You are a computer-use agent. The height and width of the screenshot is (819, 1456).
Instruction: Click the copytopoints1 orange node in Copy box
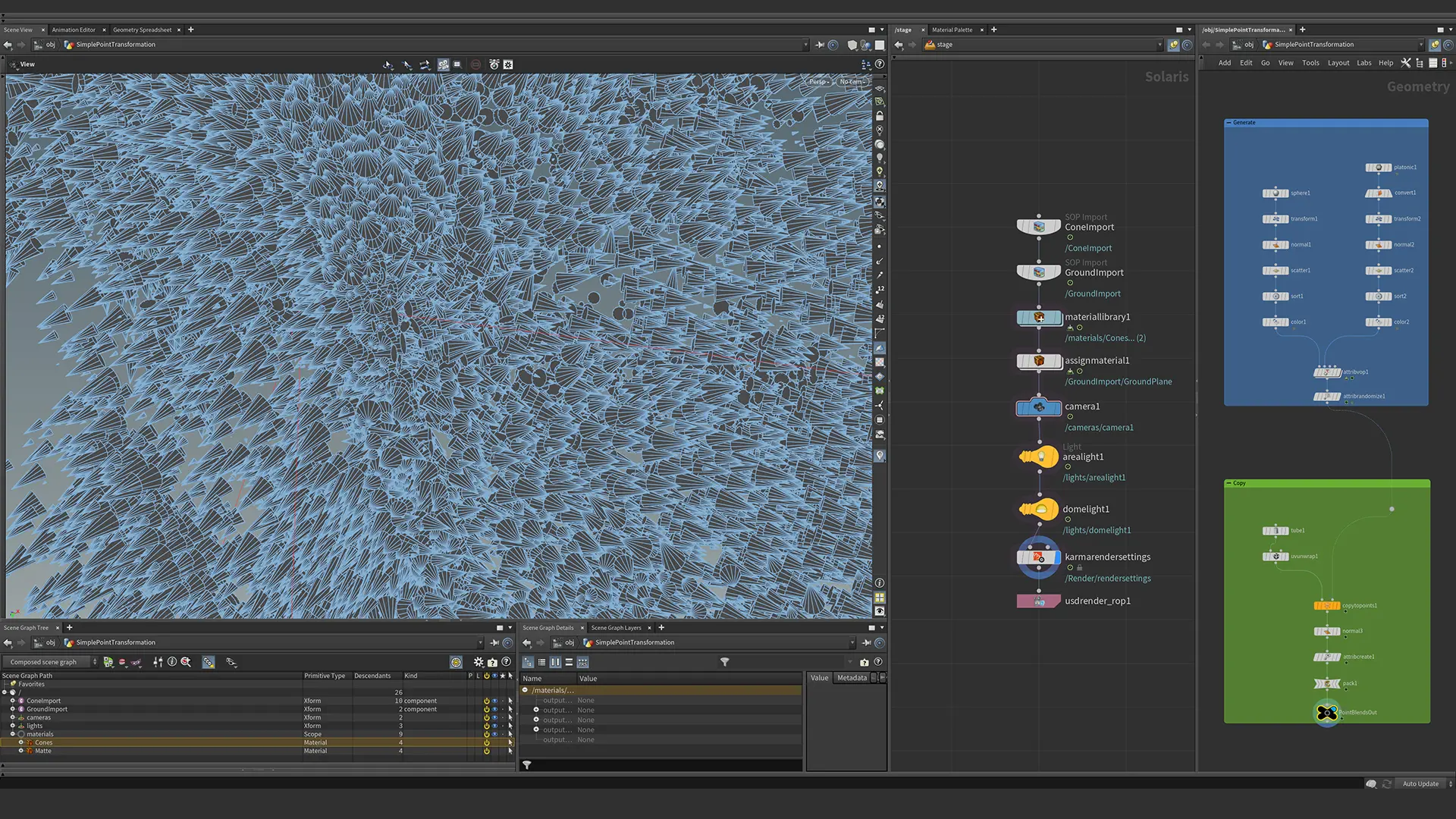[x=1326, y=605]
